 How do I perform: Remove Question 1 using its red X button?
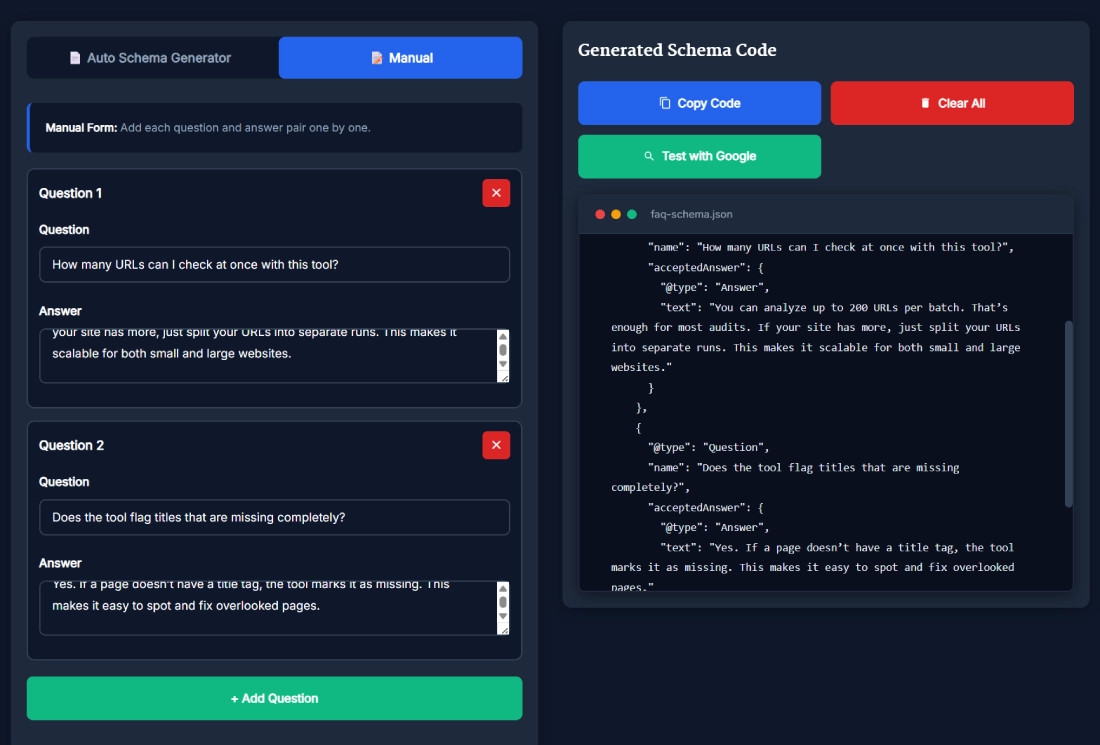coord(495,193)
